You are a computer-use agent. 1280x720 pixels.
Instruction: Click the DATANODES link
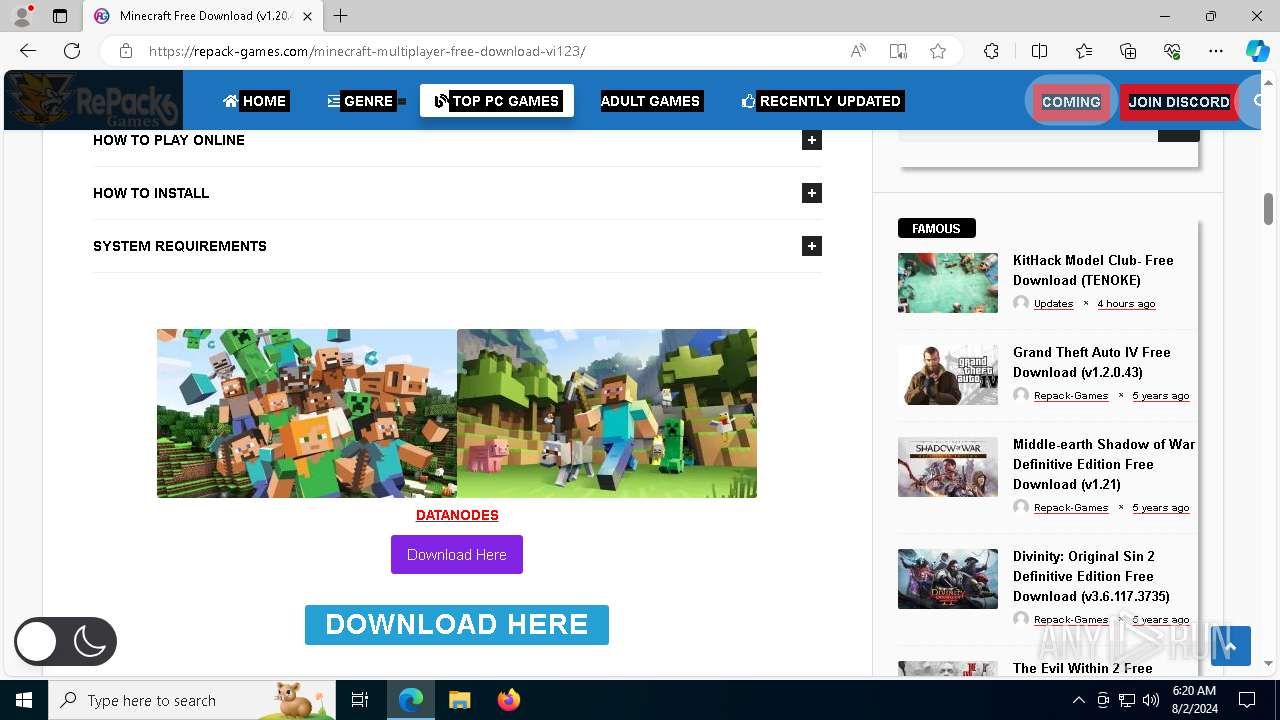(457, 515)
